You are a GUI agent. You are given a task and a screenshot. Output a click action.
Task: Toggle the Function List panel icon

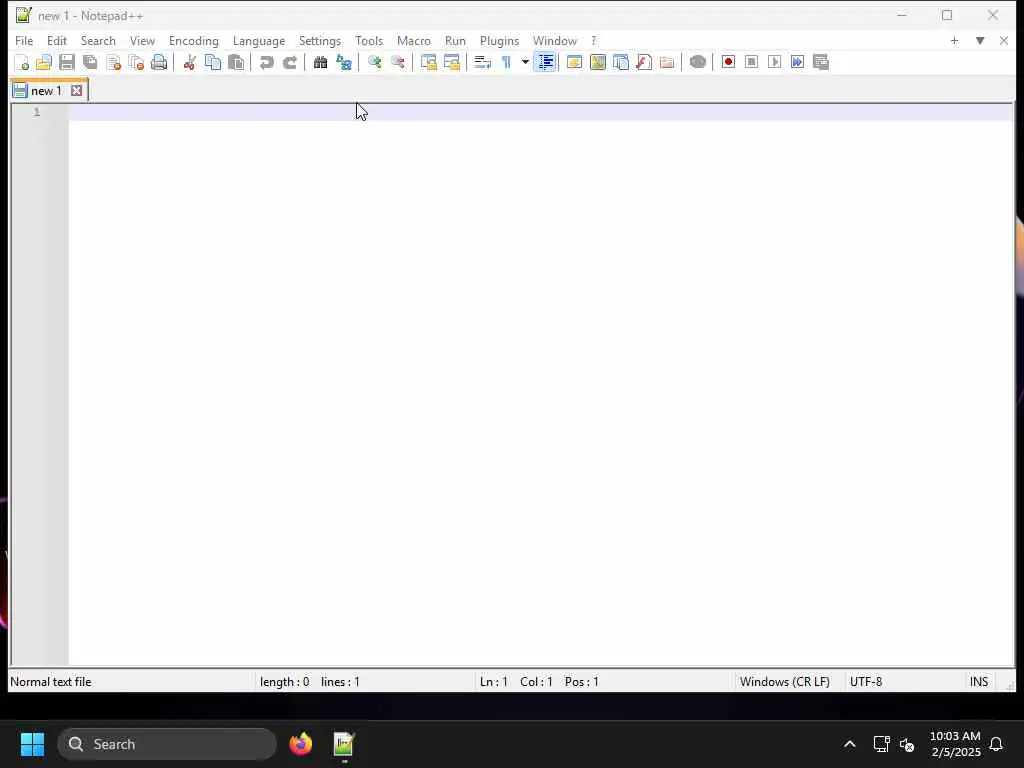[644, 62]
